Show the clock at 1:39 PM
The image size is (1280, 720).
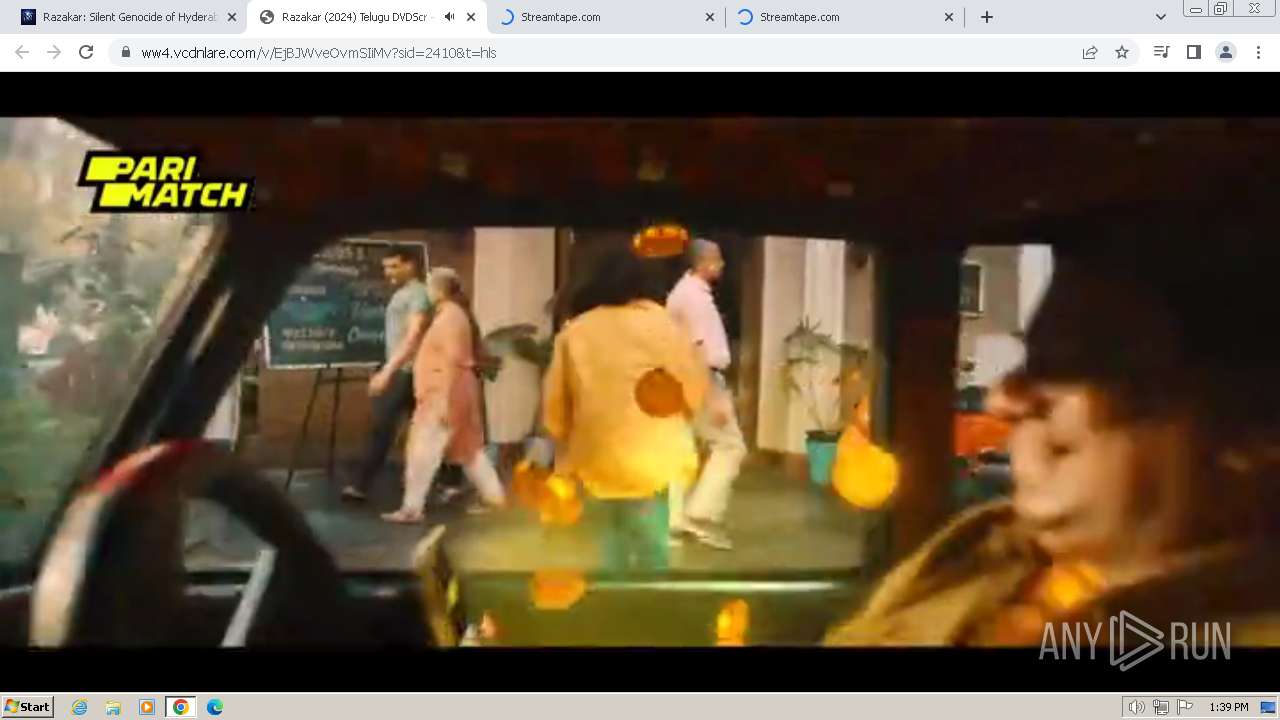[x=1229, y=707]
